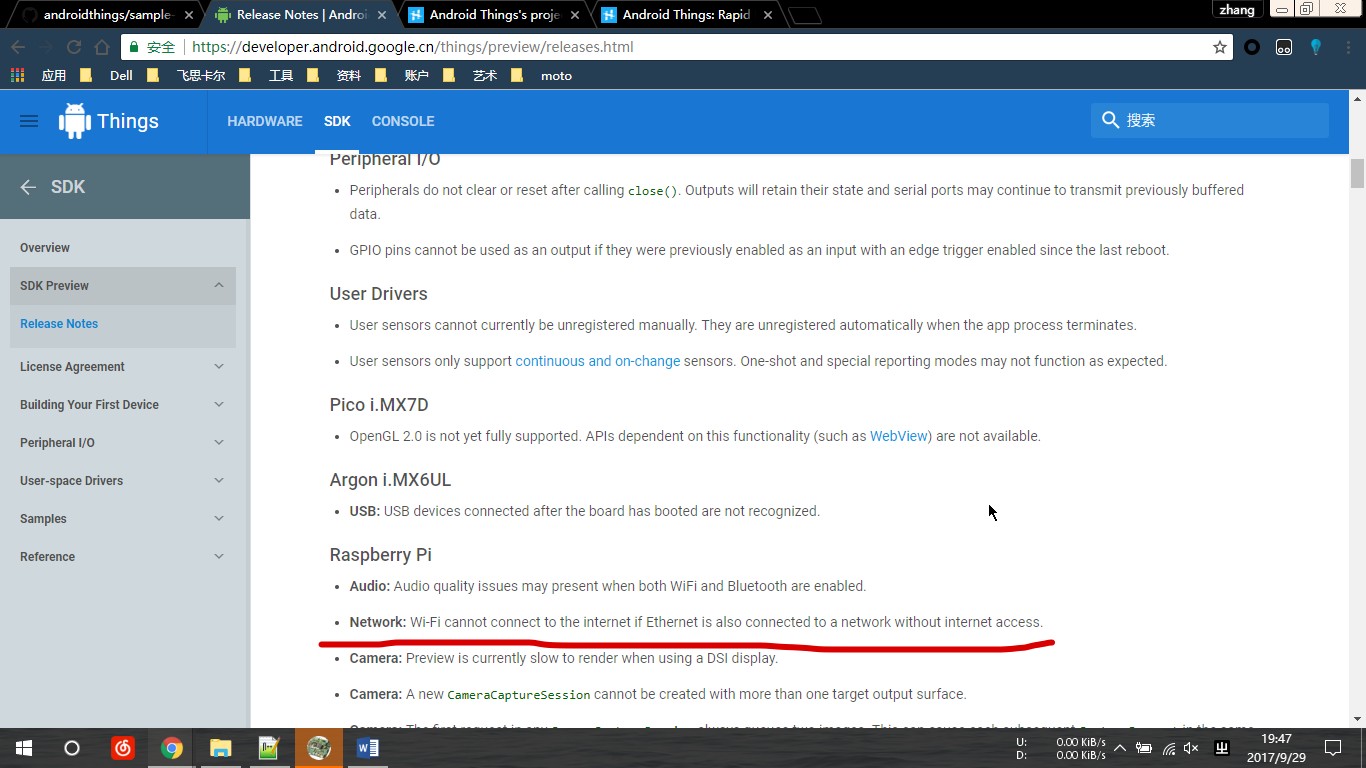
Task: Click the Android Things logo
Action: click(109, 121)
